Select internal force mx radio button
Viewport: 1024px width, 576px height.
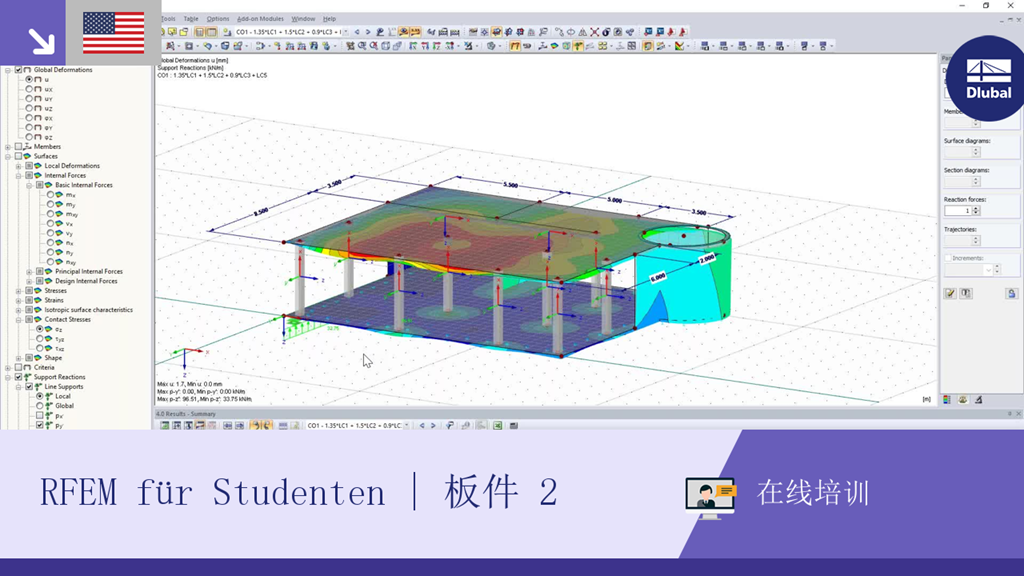pyautogui.click(x=50, y=195)
